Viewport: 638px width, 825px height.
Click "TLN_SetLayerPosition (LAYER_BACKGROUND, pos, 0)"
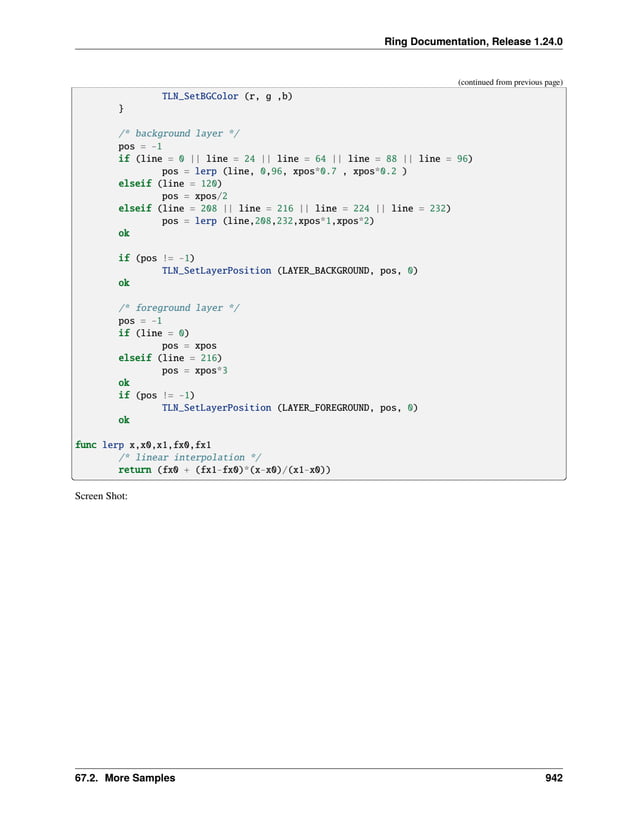click(290, 270)
